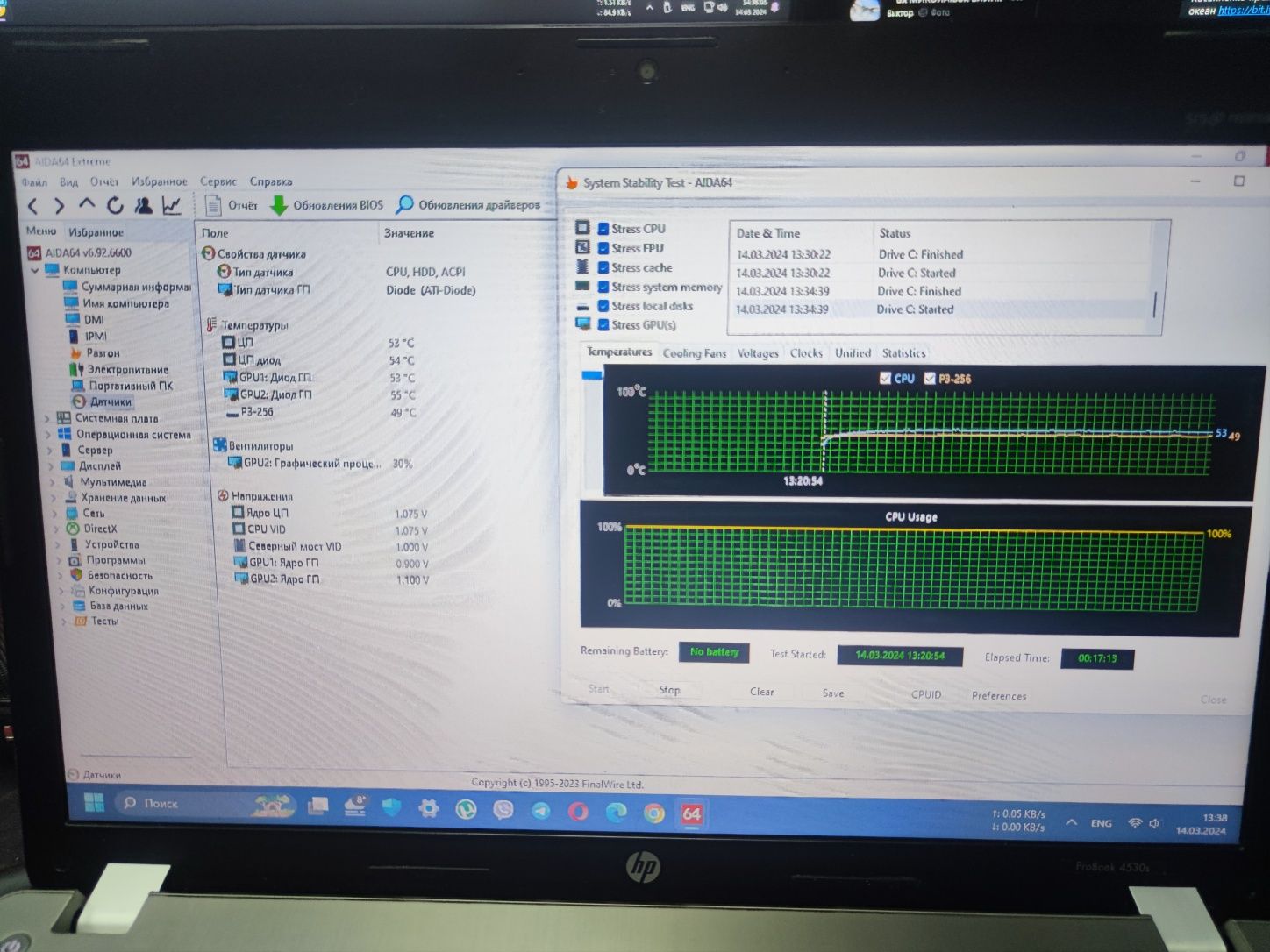1270x952 pixels.
Task: Select the 13:34:39 Drive C: Started log row
Action: tap(940, 309)
